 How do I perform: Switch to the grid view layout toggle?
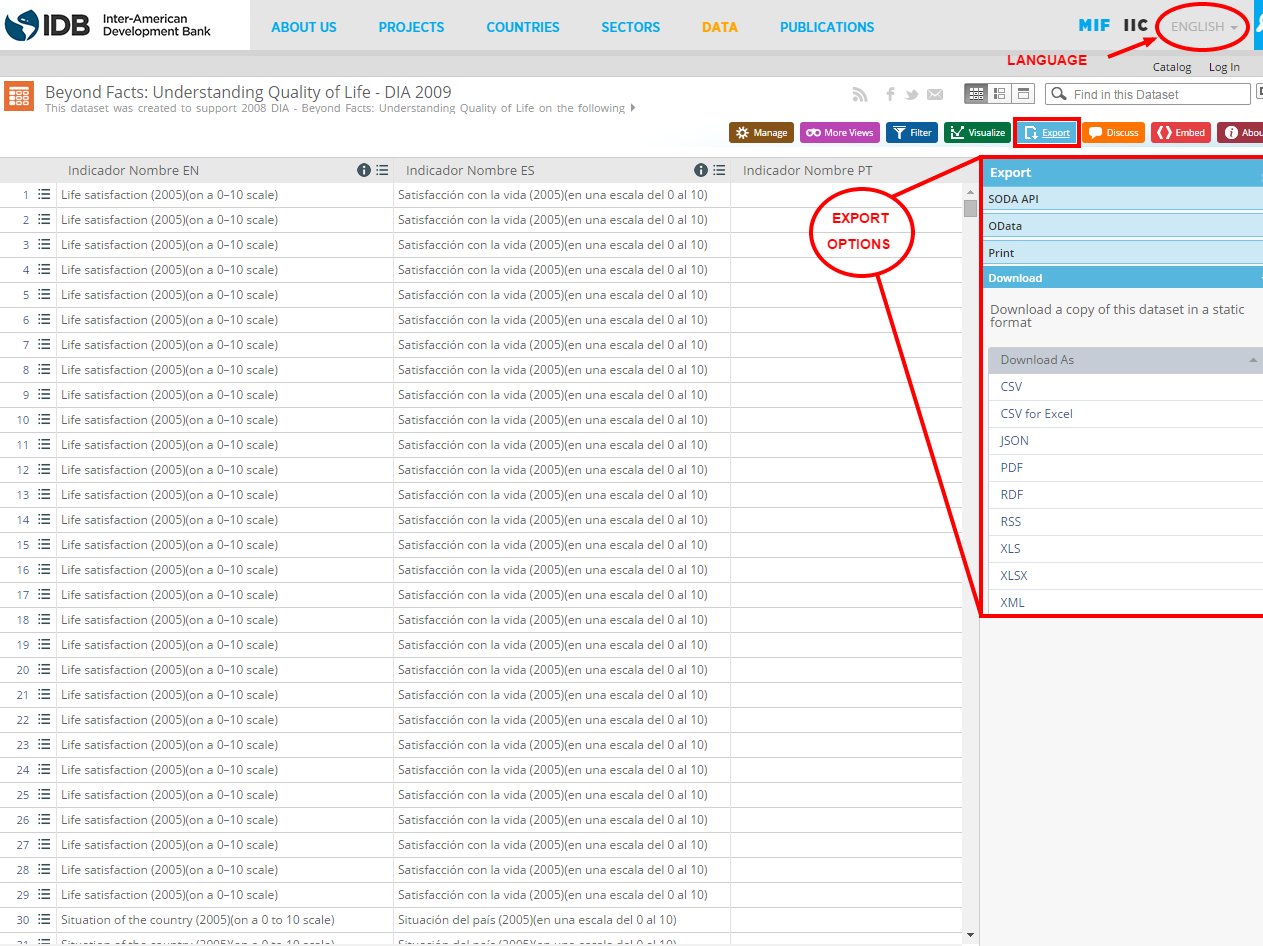point(976,93)
